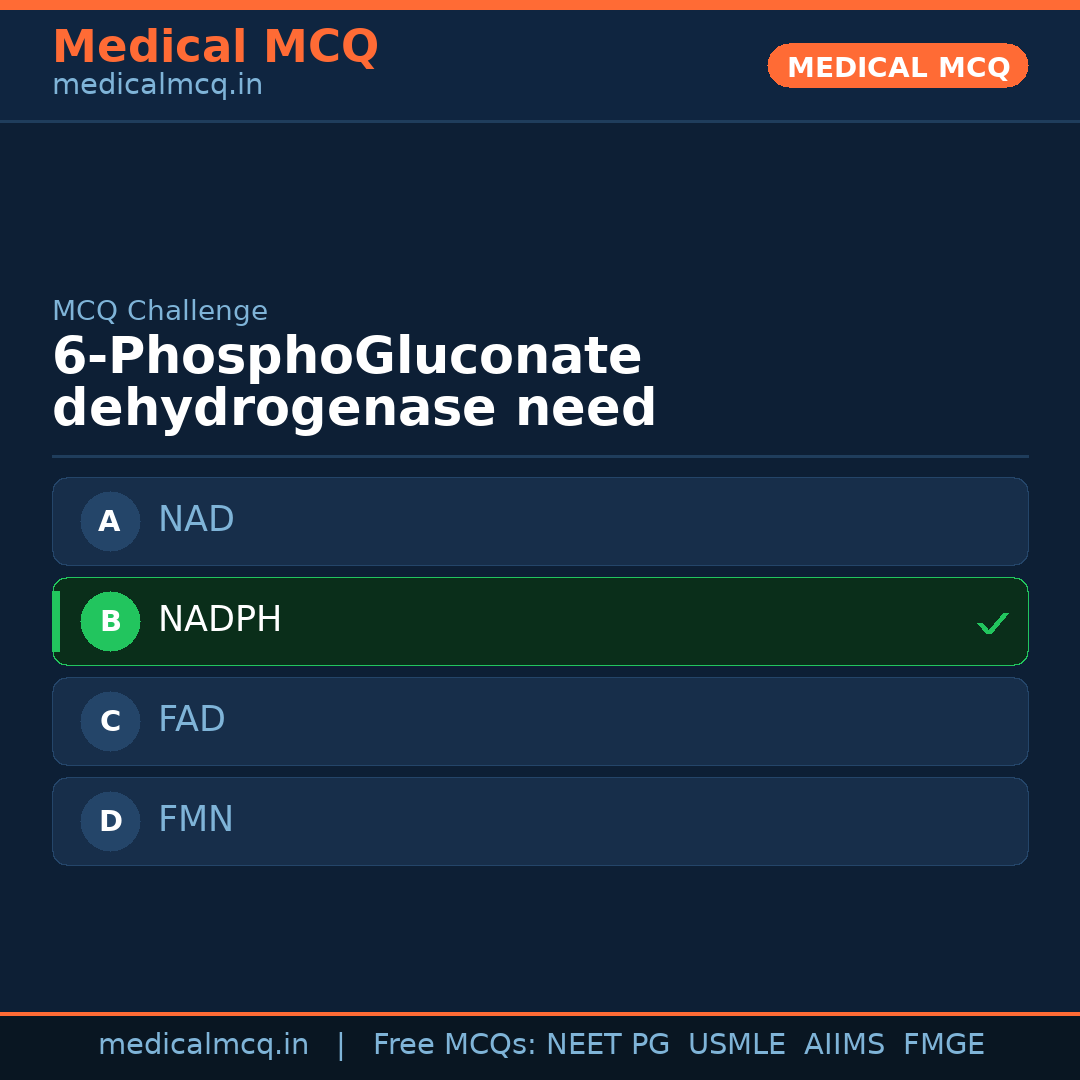Click FMGE in the footer
This screenshot has width=1080, height=1080.
[943, 1045]
